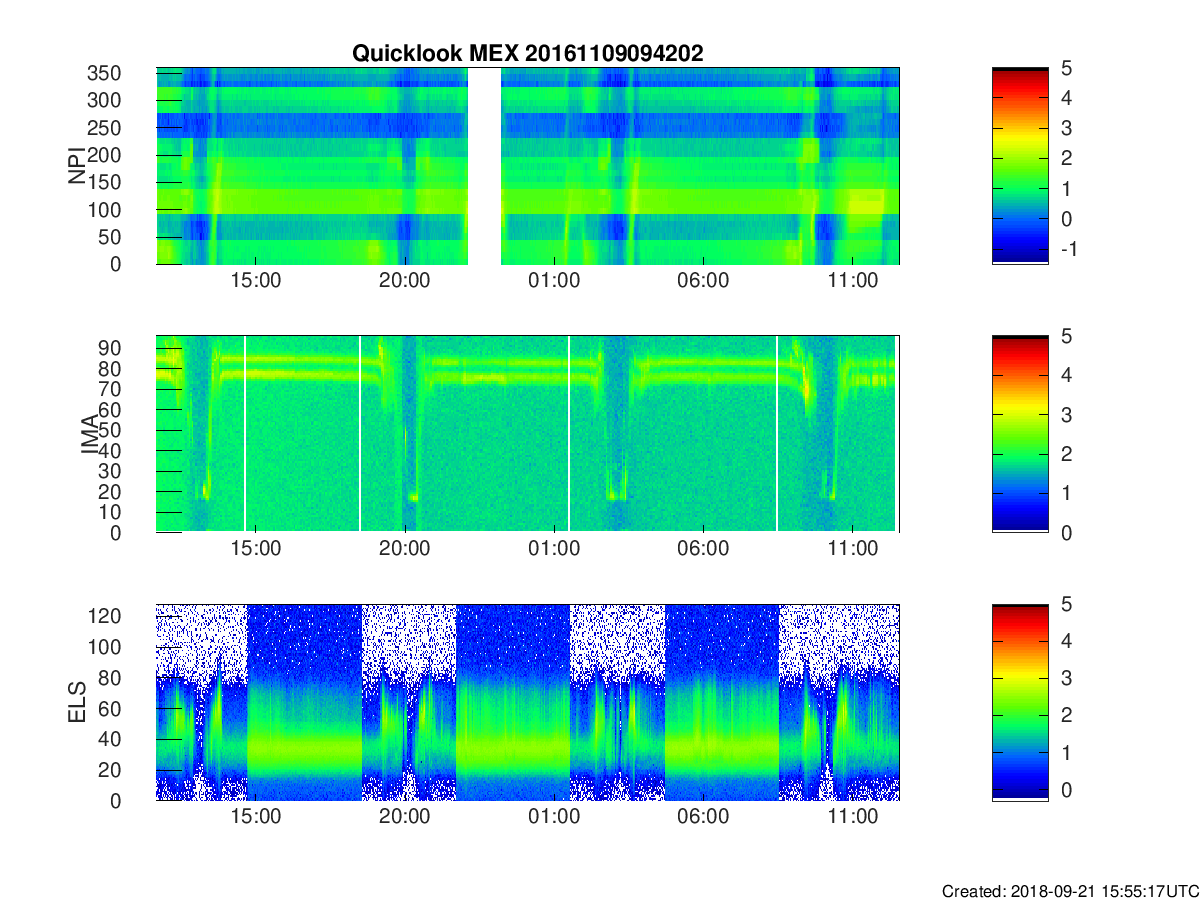
Task: Click the plot title Quicklook MEX 20161109094202
Action: pos(527,54)
